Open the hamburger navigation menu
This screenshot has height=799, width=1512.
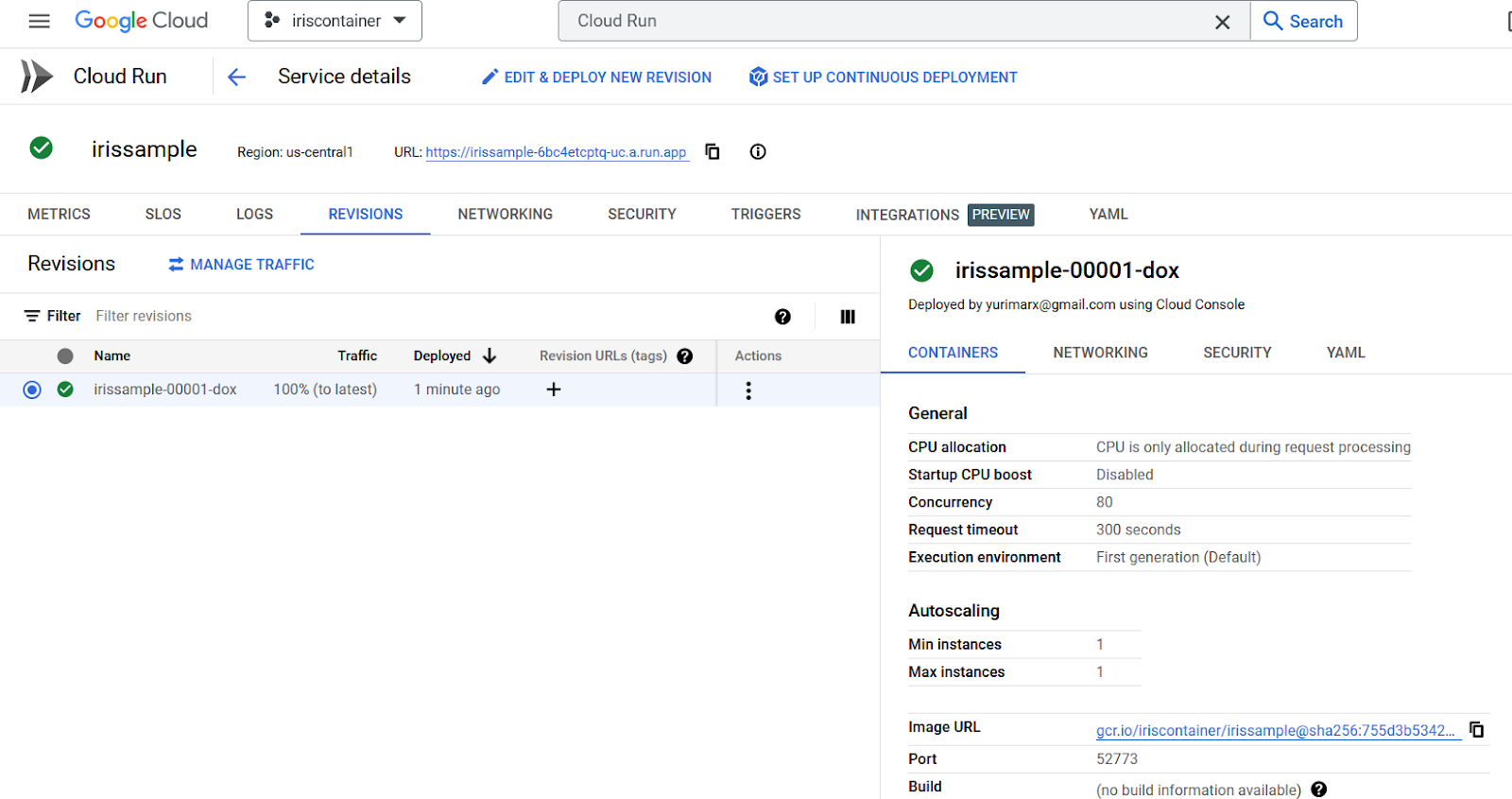pos(39,21)
